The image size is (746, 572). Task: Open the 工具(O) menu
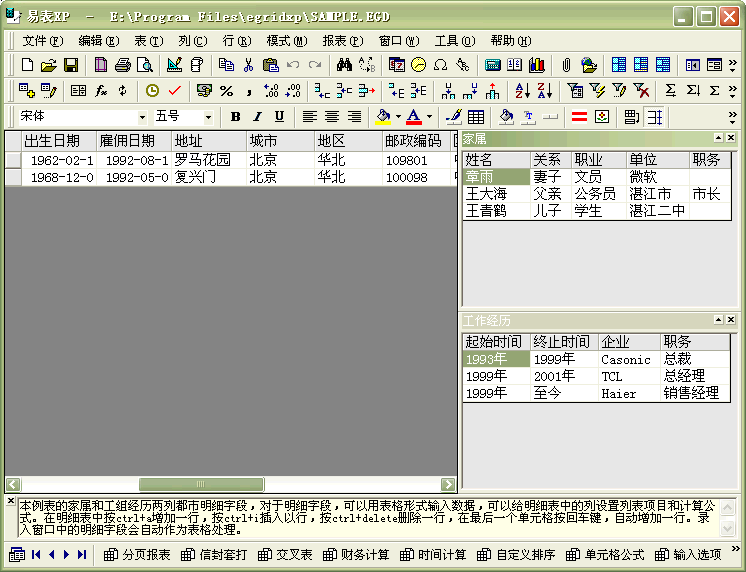coord(455,41)
